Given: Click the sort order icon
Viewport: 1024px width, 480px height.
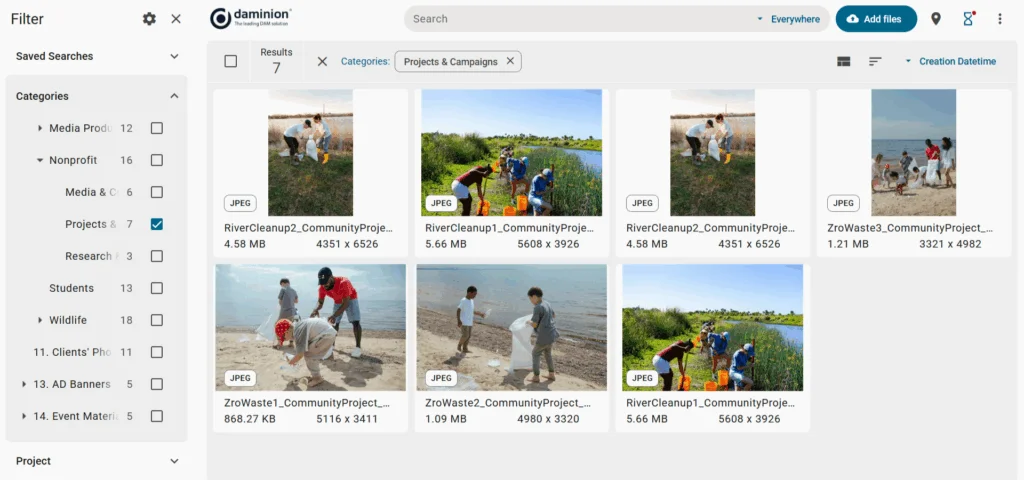Looking at the screenshot, I should coord(875,61).
